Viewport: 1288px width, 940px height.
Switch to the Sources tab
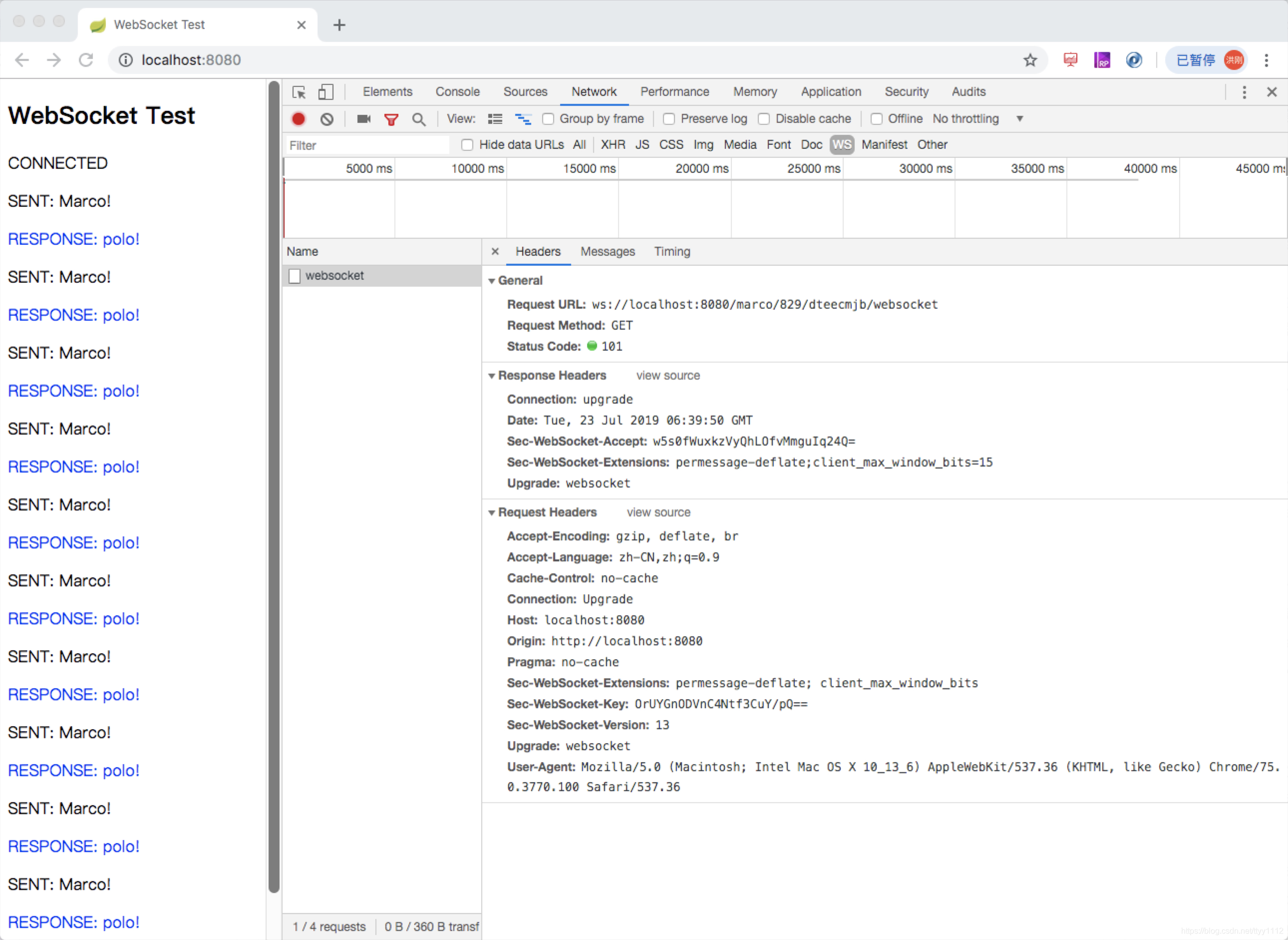(526, 92)
